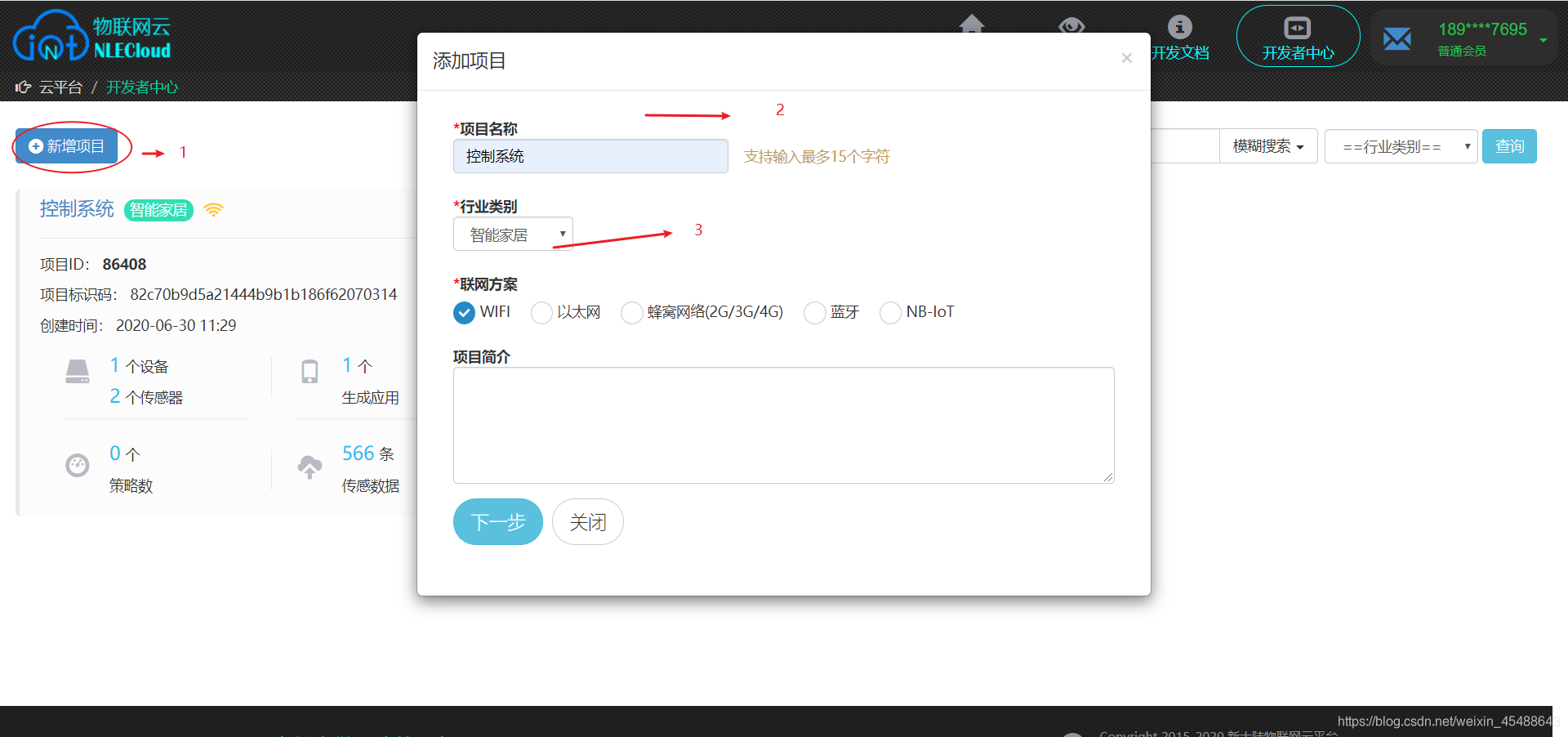This screenshot has height=737, width=1568.
Task: Select the NB-IoT radio option
Action: (890, 313)
